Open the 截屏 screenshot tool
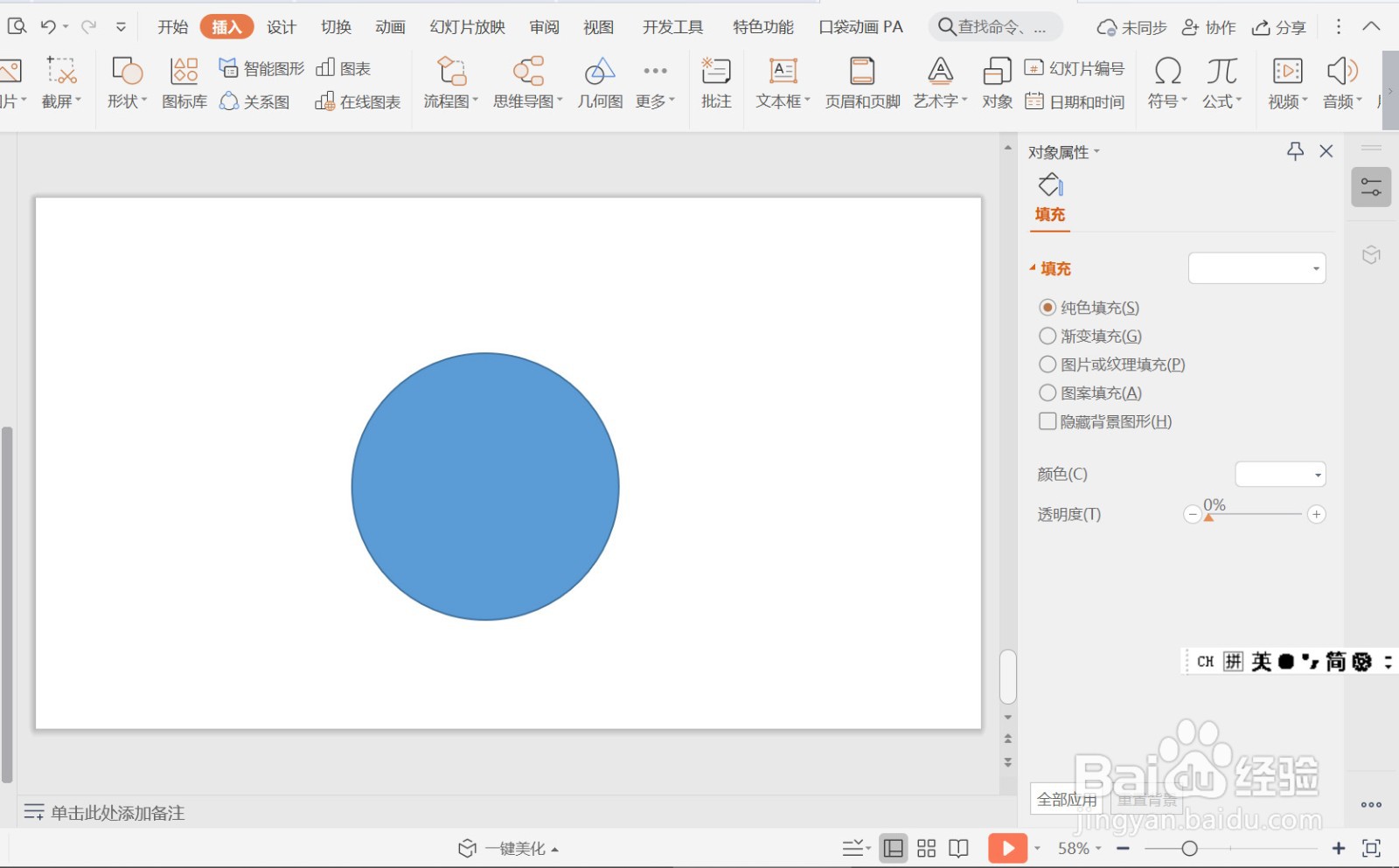 pyautogui.click(x=61, y=83)
